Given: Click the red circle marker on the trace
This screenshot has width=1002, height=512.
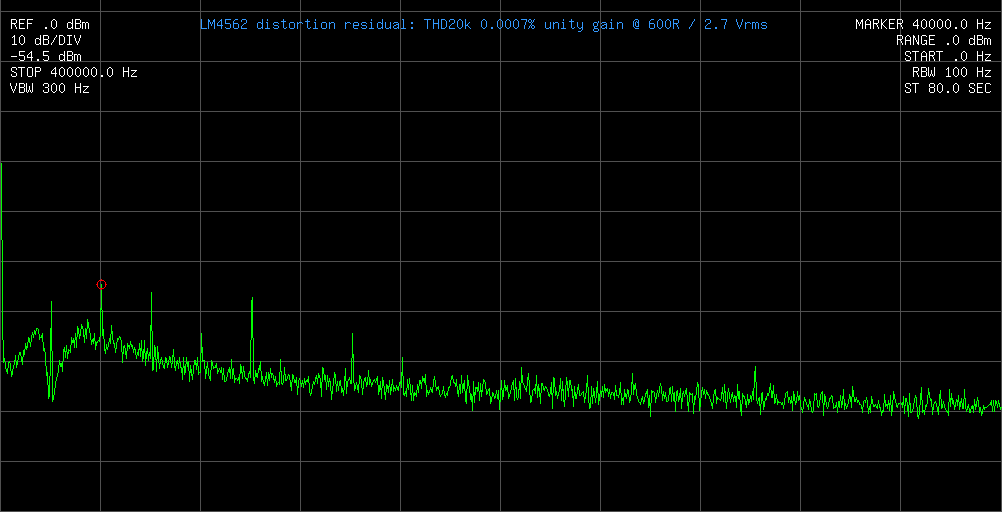Looking at the screenshot, I should coord(101,284).
